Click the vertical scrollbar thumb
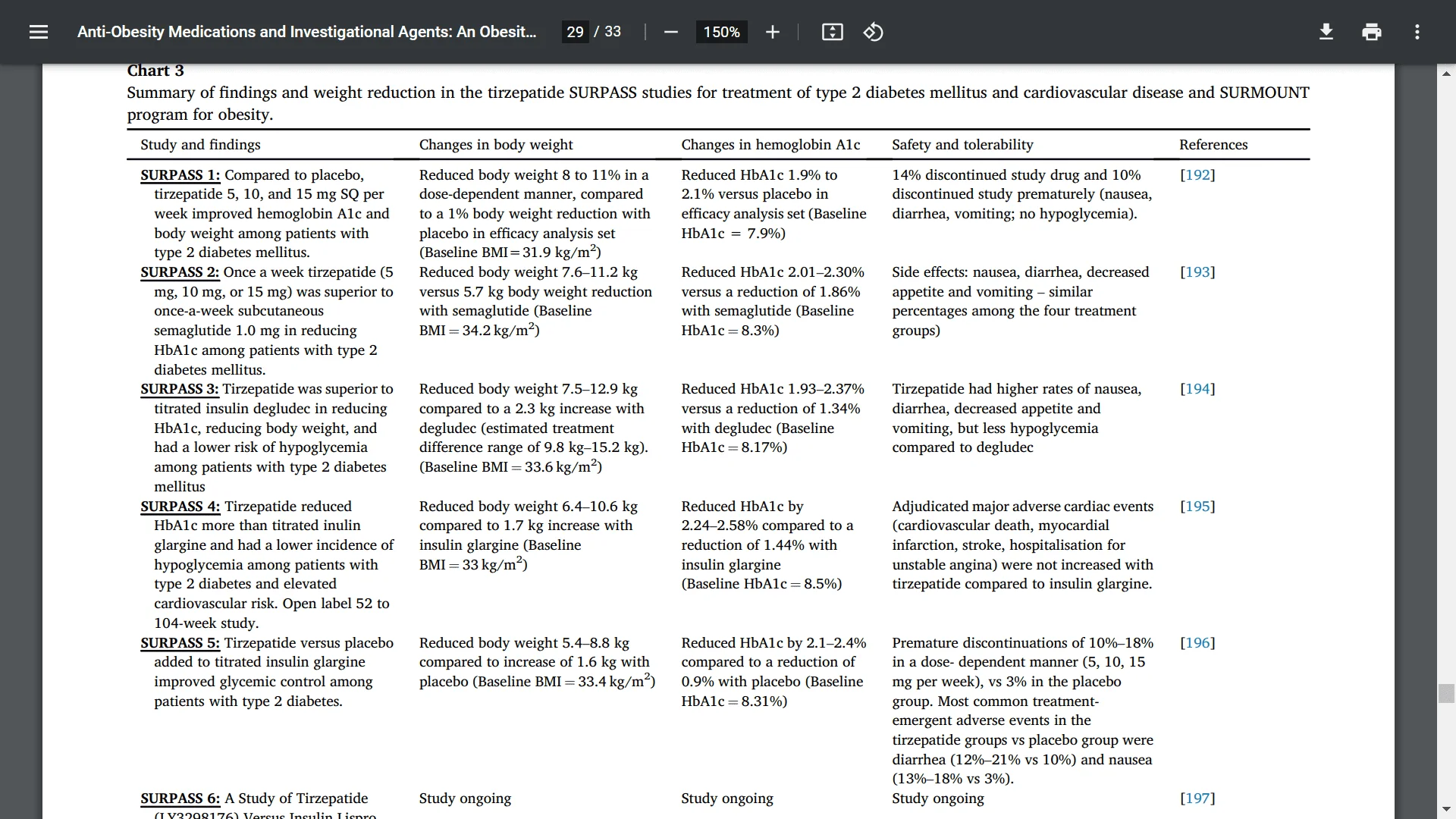Viewport: 1456px width, 819px height. click(1446, 693)
